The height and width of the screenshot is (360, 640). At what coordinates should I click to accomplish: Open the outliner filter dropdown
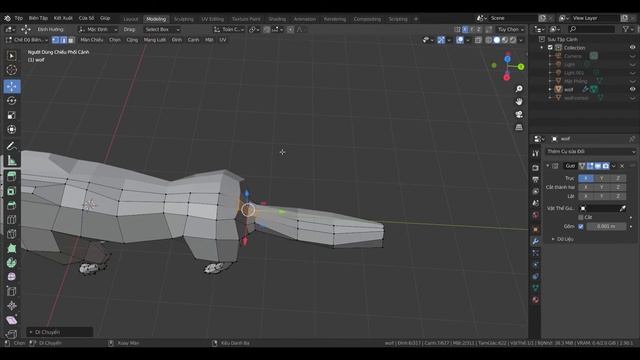627,29
